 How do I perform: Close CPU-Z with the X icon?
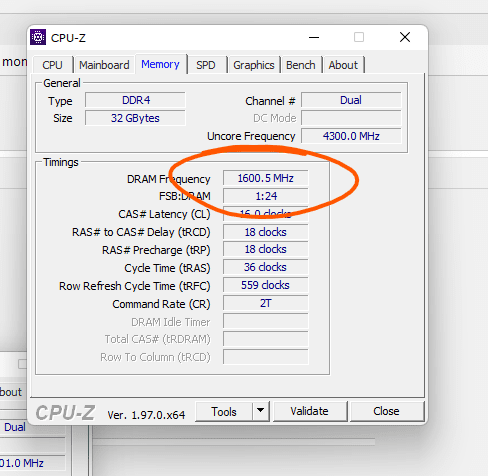[405, 37]
